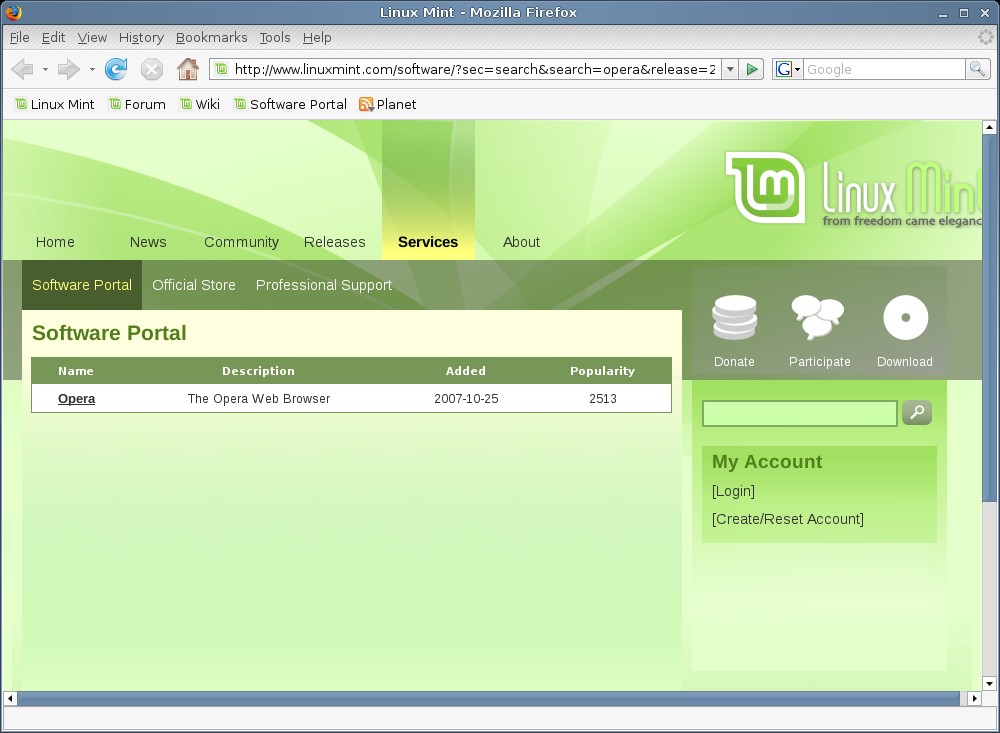Open the Wiki bookmark
Screen dimensions: 1000x733
(x=200, y=104)
